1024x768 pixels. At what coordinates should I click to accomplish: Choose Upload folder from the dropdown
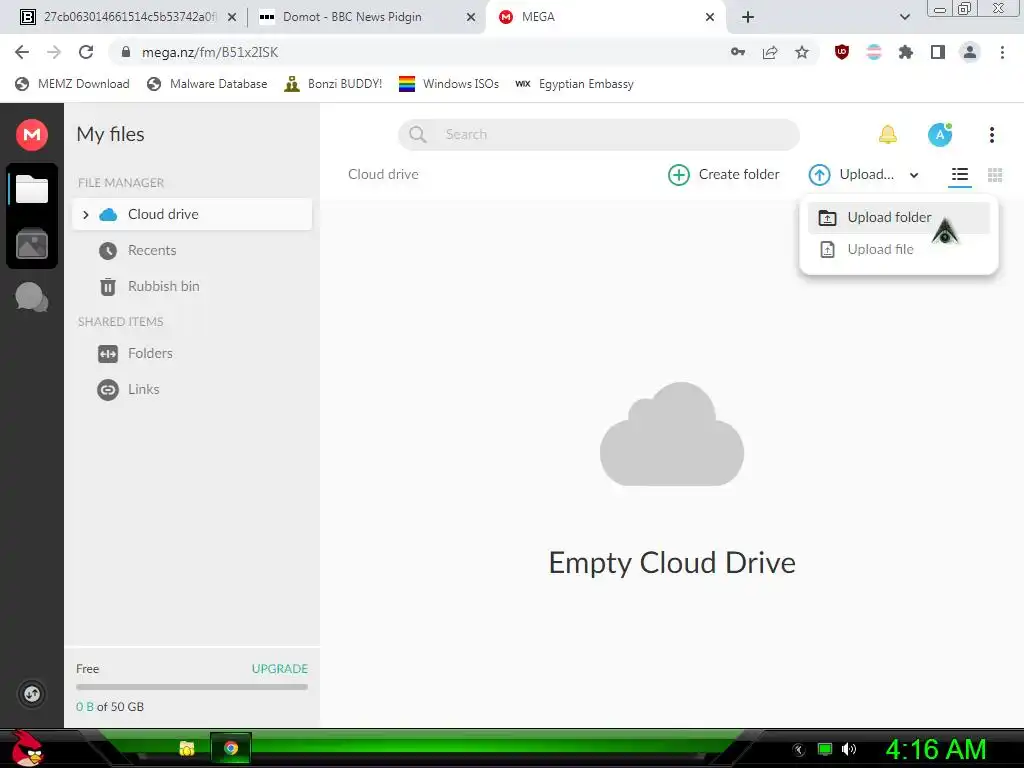pyautogui.click(x=899, y=217)
